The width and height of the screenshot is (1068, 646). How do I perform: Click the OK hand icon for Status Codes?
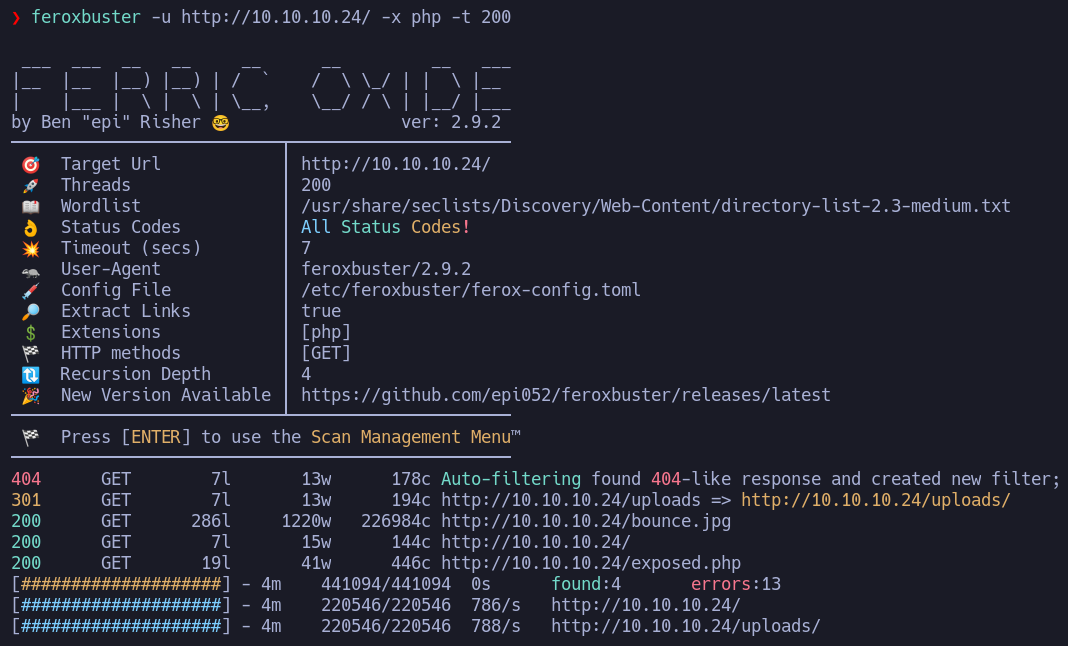point(30,227)
